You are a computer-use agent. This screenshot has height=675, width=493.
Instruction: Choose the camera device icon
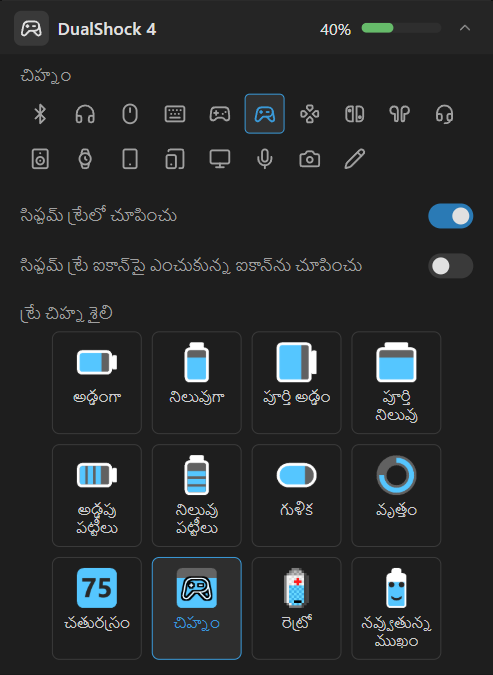tap(310, 159)
